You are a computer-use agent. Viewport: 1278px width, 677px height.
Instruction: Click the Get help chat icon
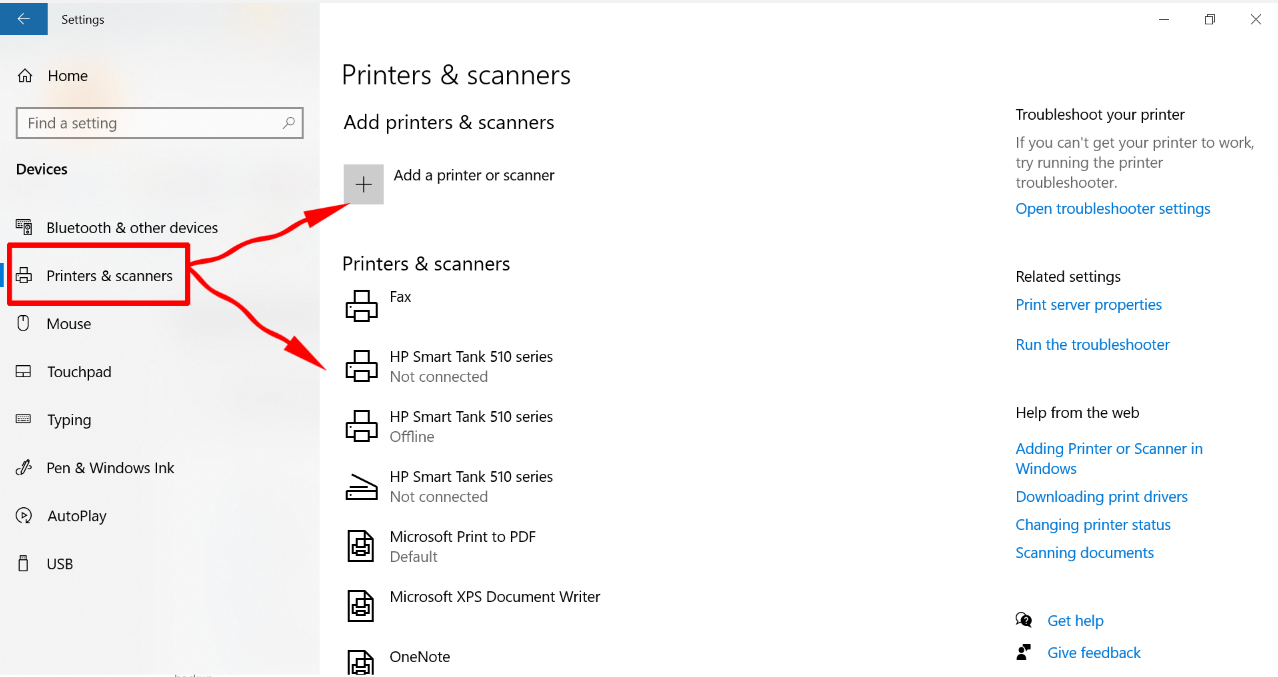[x=1024, y=620]
